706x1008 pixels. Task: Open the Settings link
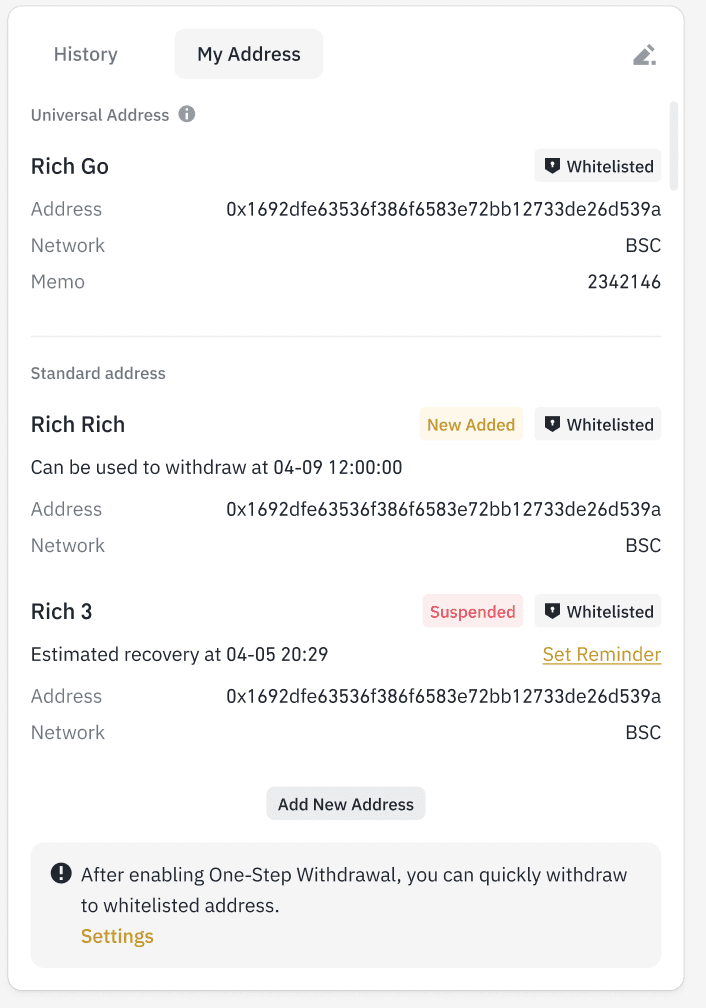(x=117, y=936)
